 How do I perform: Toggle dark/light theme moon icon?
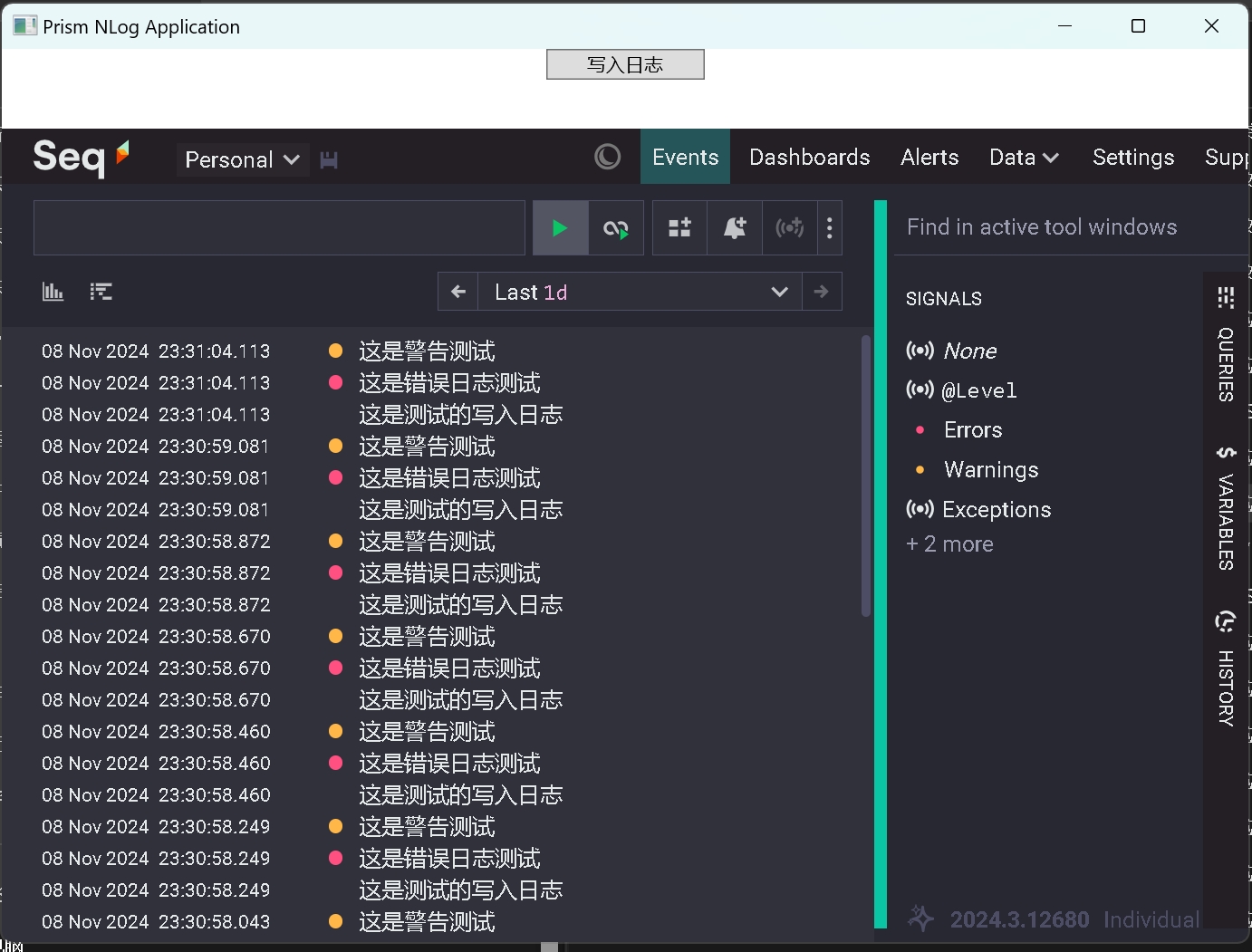click(x=608, y=157)
